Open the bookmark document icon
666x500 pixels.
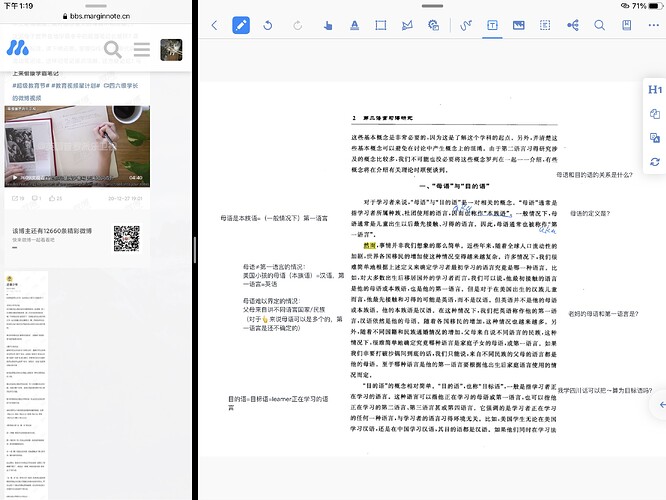(626, 25)
